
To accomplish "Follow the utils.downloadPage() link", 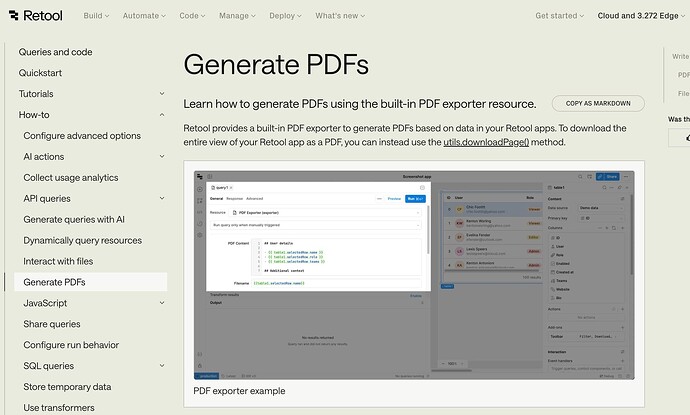I will pyautogui.click(x=486, y=142).
